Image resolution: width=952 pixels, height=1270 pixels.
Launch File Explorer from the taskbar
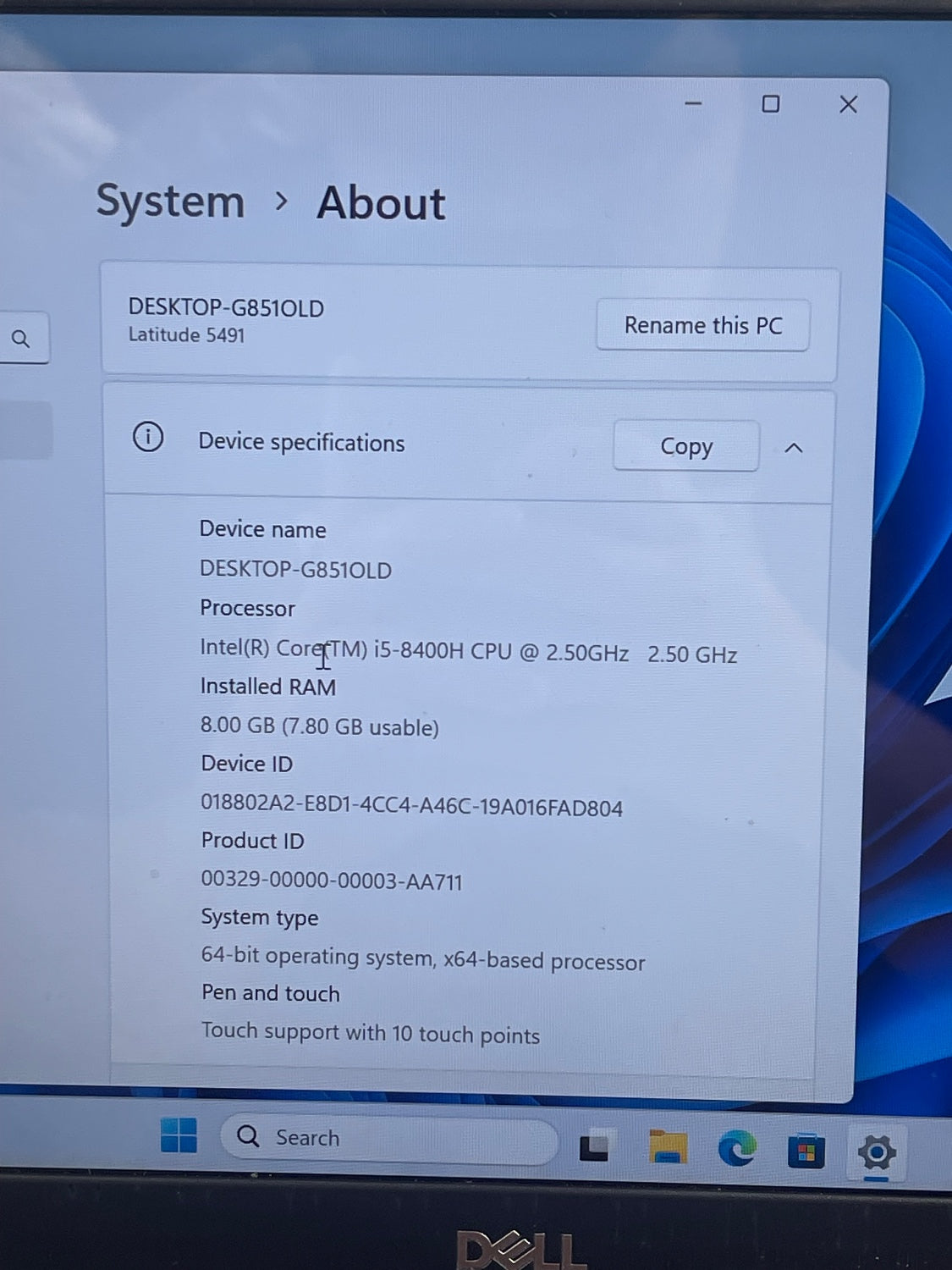click(x=667, y=1147)
